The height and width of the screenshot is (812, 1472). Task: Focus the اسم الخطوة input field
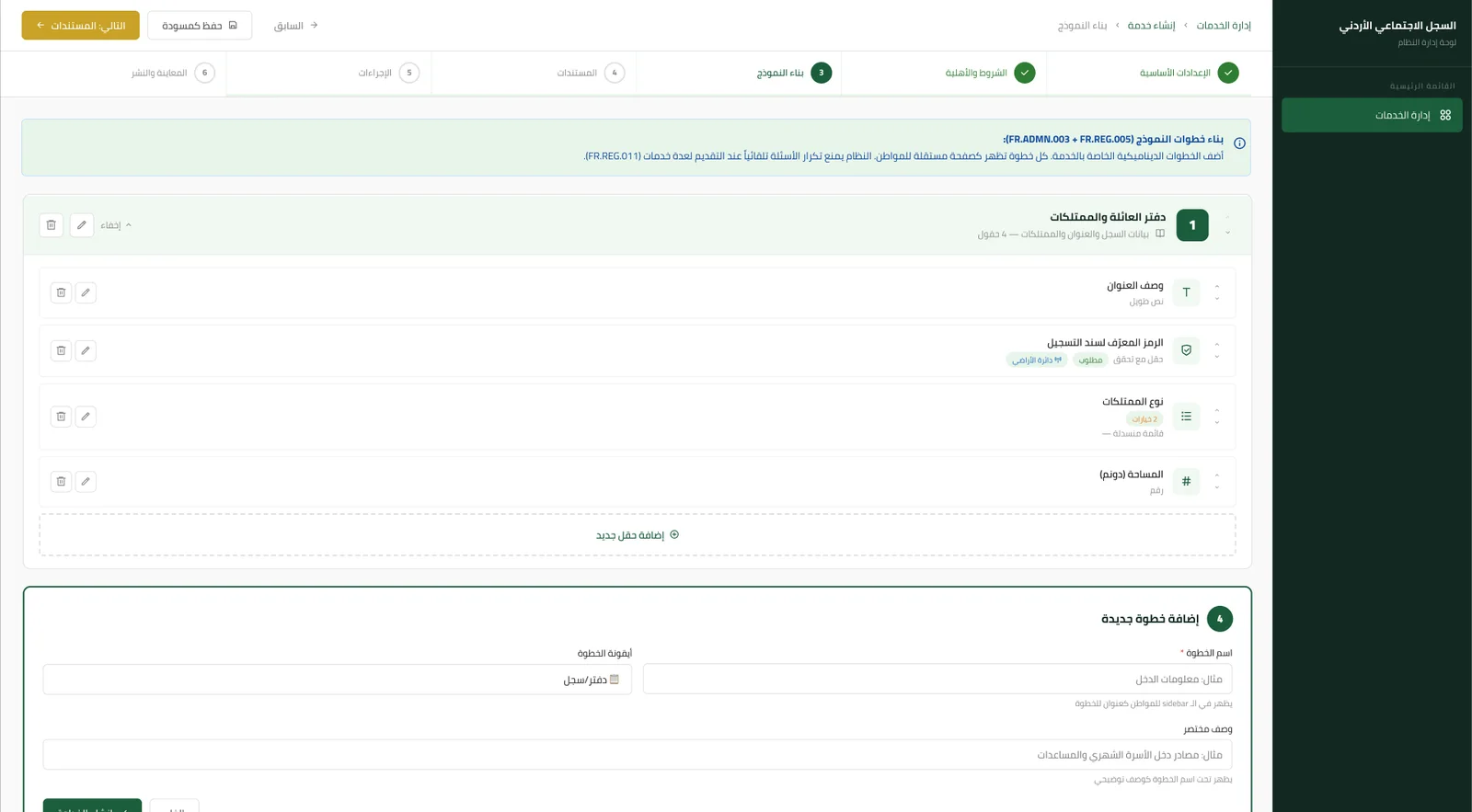click(937, 680)
